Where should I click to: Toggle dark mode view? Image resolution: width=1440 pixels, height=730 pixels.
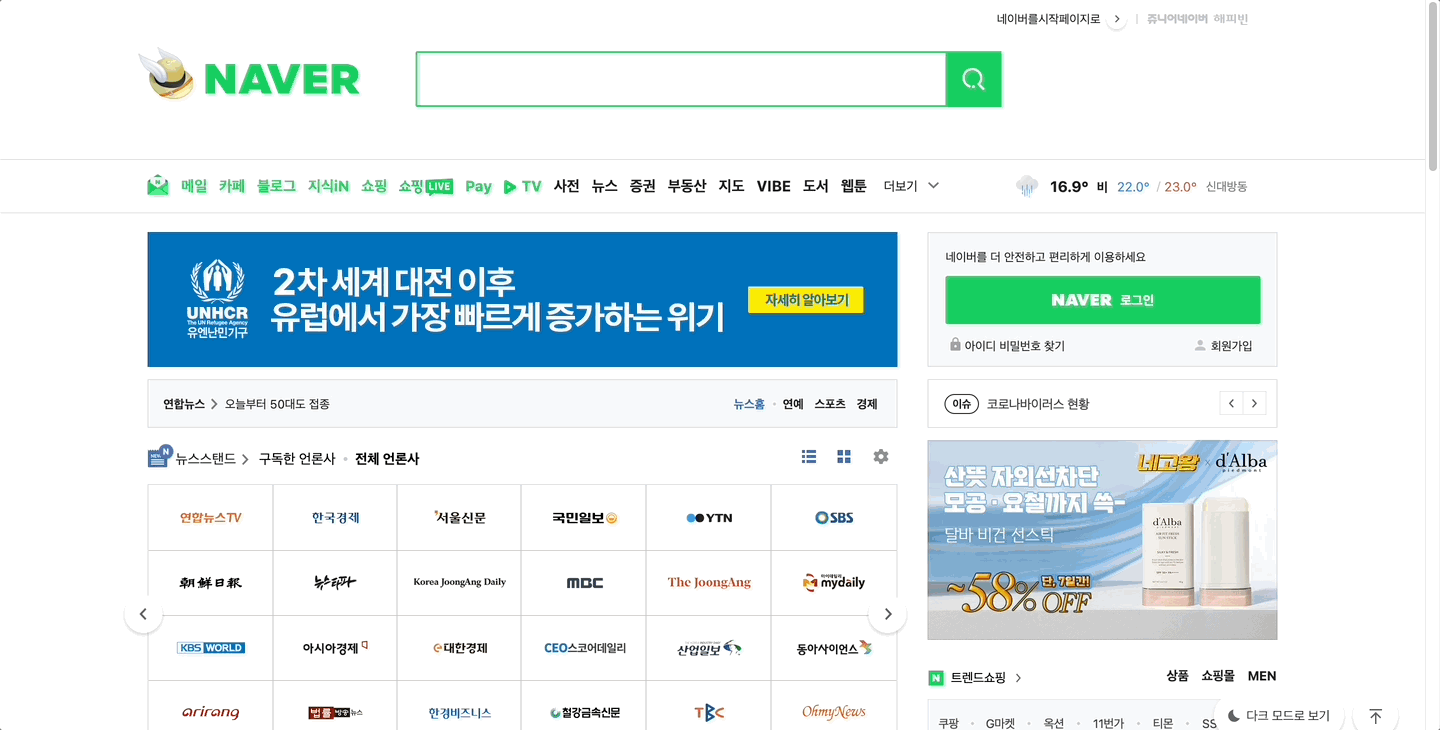point(1279,716)
